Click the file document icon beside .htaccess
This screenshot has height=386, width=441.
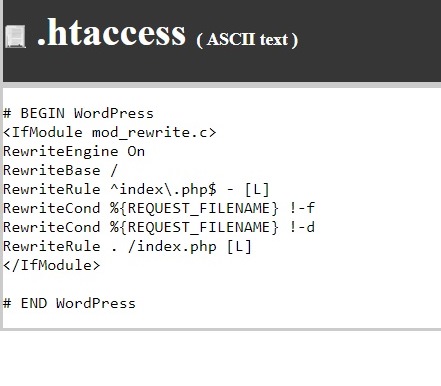(x=15, y=36)
